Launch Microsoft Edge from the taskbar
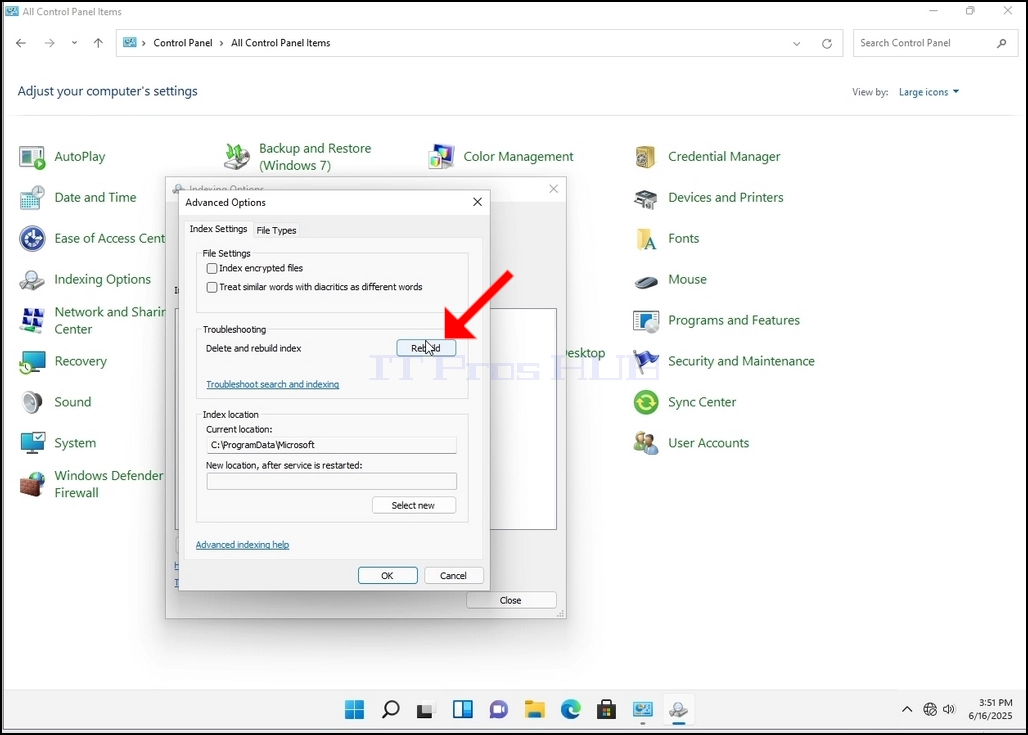Screen dimensions: 1028x735 click(570, 709)
